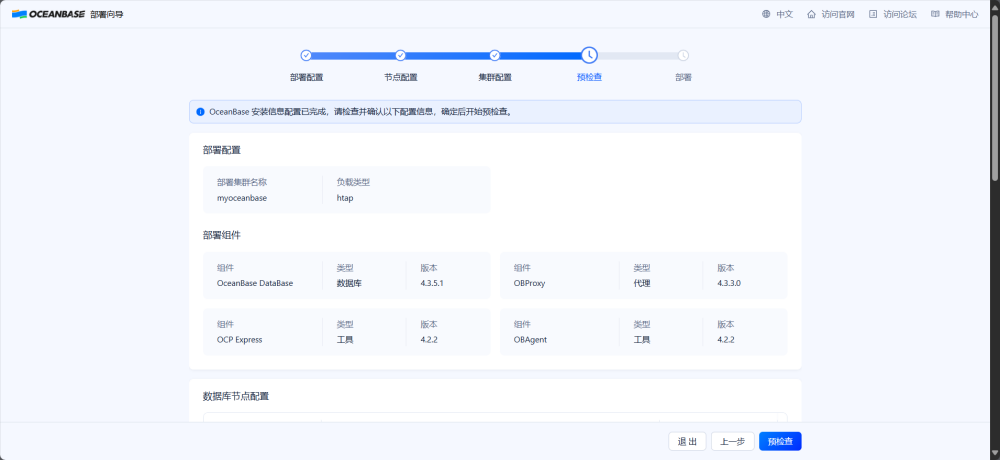Screen dimensions: 1000x460
Task: Click the globe language icon
Action: coord(766,14)
